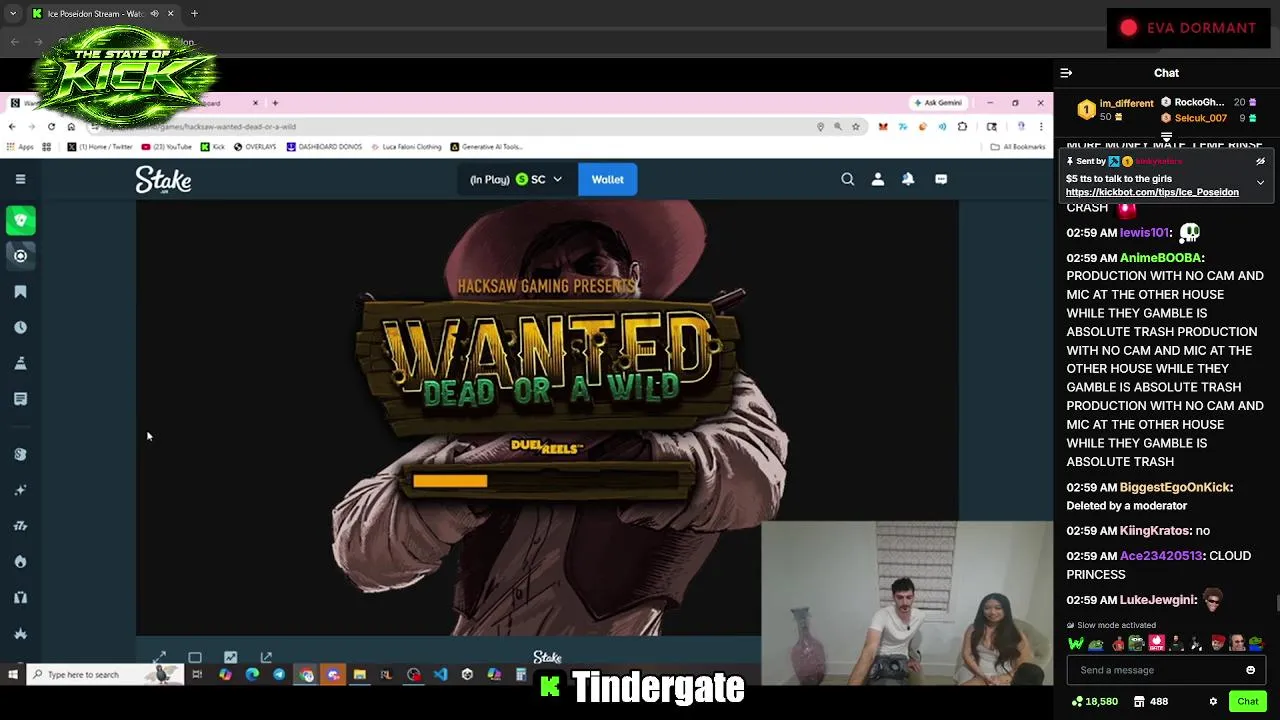Click the Ask Gemini button

(x=937, y=103)
